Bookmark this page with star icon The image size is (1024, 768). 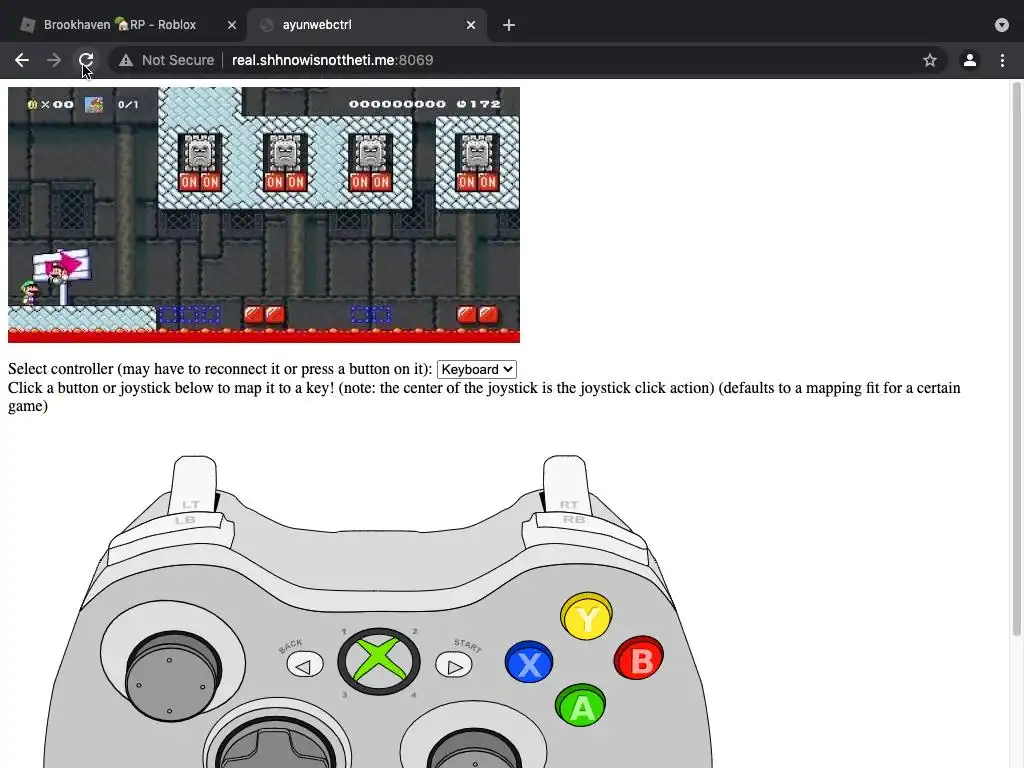[930, 60]
